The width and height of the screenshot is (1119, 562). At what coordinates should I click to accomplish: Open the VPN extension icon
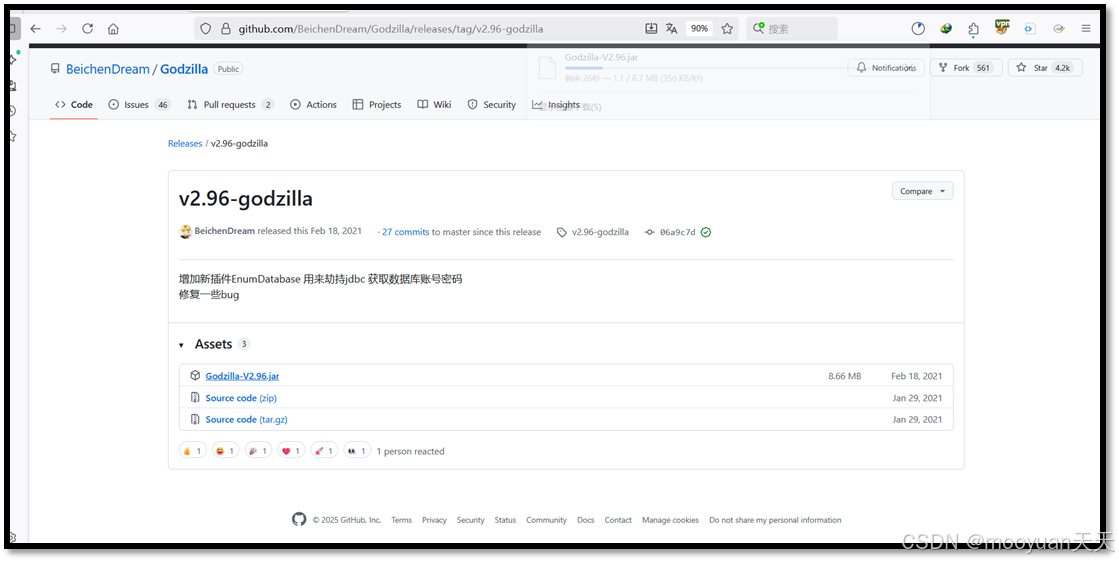pos(1002,28)
